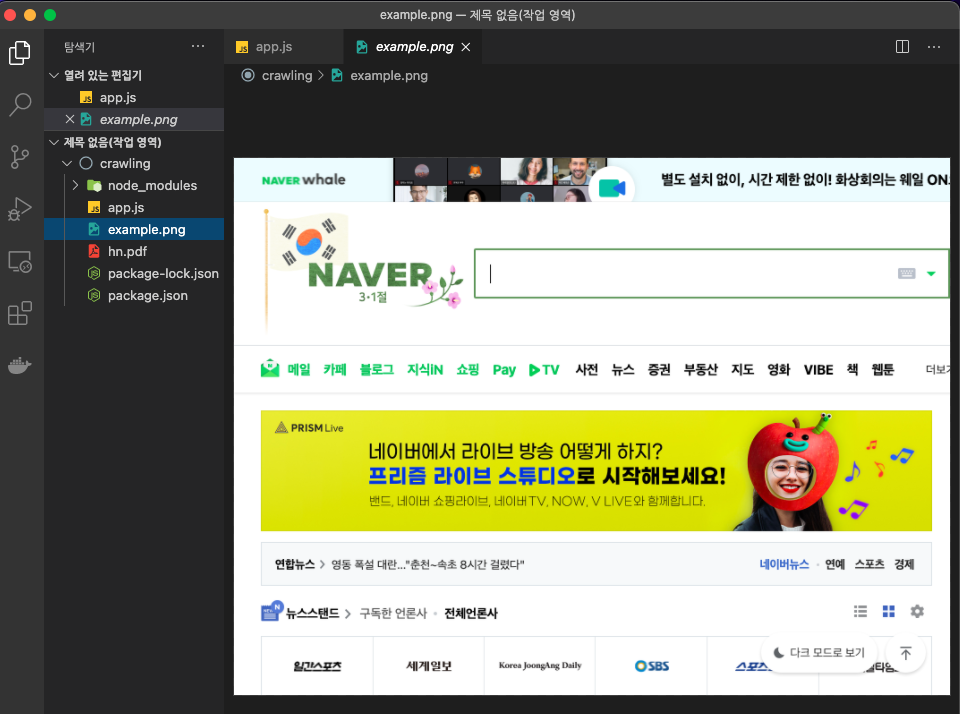
Task: Click the scroll to top arrow button
Action: point(906,653)
